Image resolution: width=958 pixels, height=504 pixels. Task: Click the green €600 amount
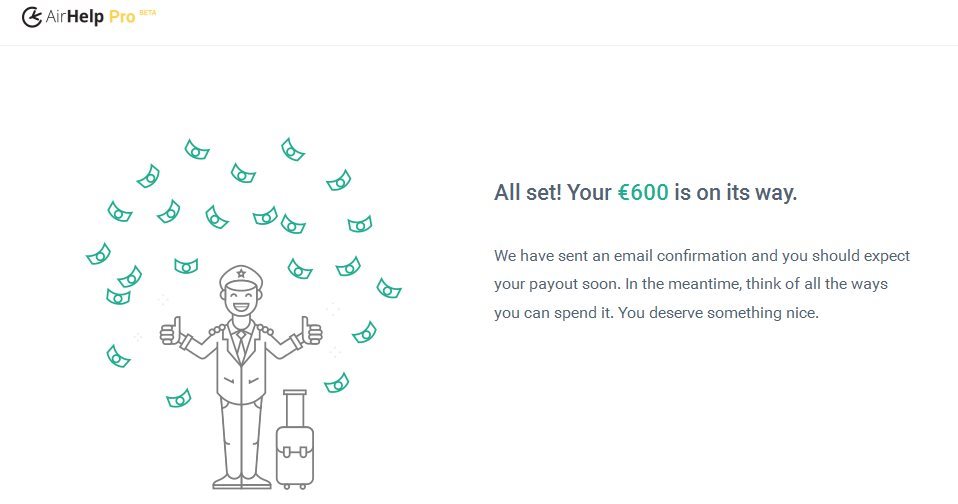pos(642,193)
